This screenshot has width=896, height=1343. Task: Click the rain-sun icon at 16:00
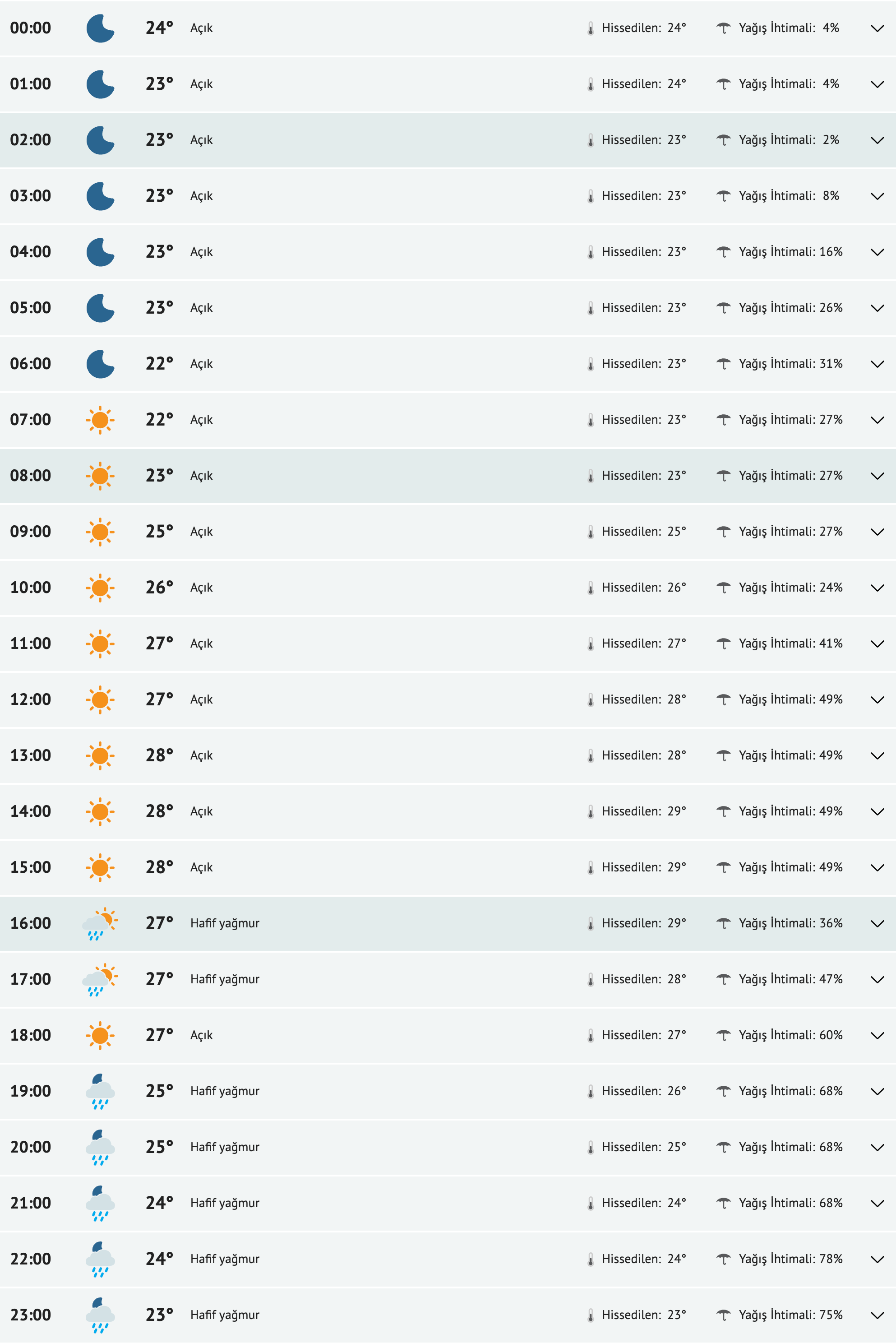100,923
